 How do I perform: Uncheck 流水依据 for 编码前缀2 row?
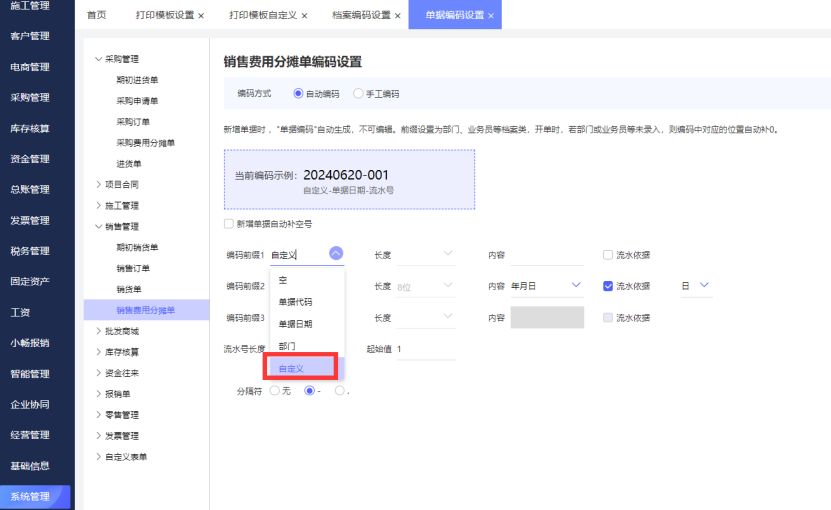(608, 286)
